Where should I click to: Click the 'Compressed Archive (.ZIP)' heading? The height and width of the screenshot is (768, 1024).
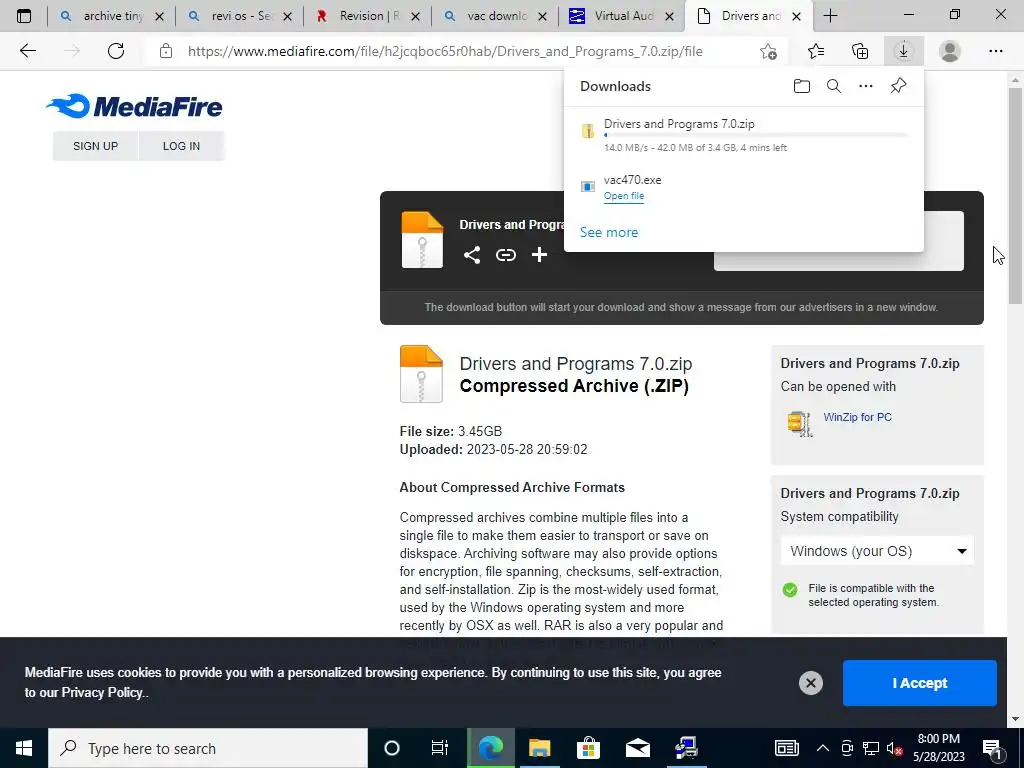(574, 386)
